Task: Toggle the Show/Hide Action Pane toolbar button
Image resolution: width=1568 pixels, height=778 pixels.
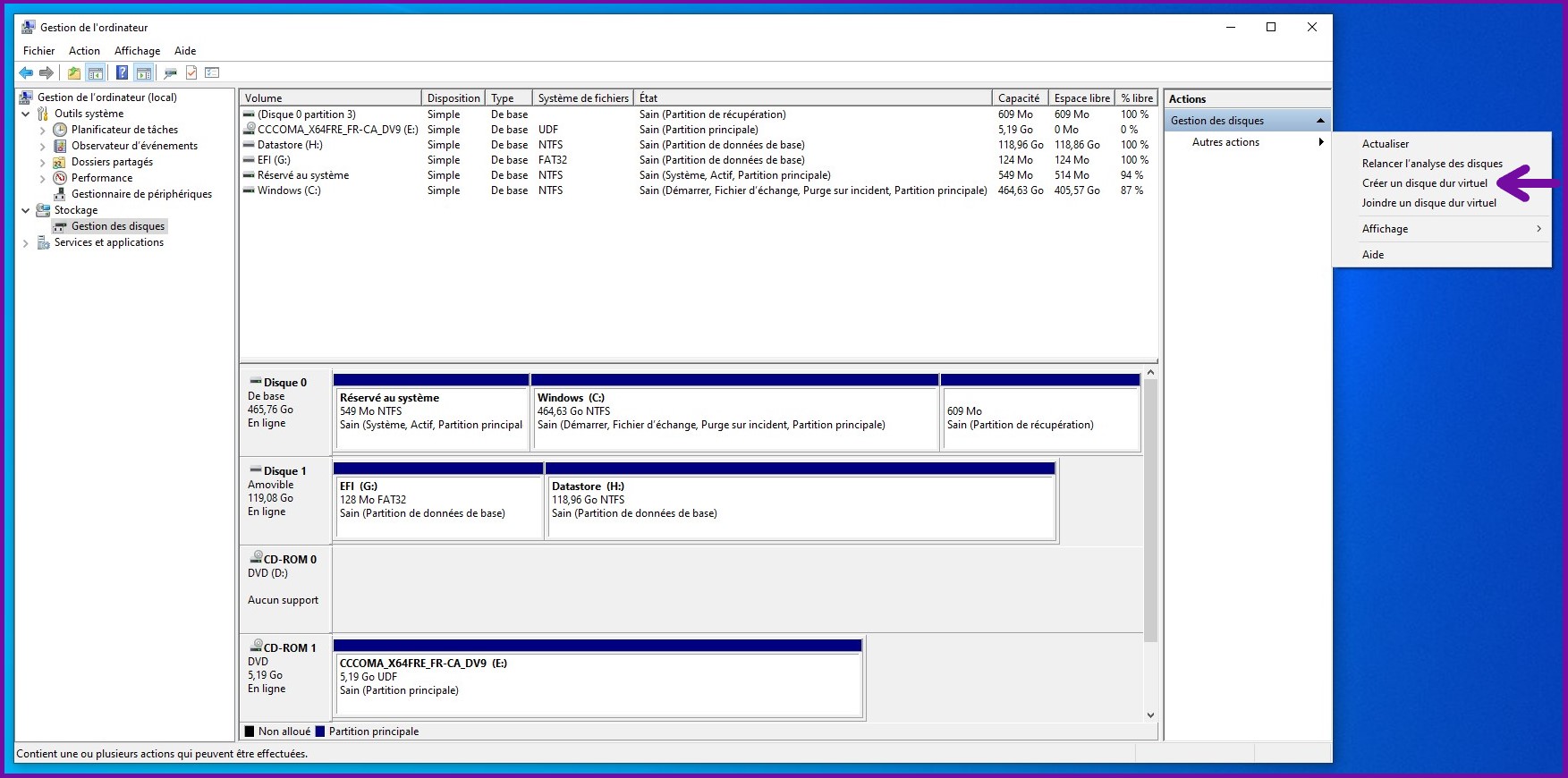Action: tap(143, 73)
